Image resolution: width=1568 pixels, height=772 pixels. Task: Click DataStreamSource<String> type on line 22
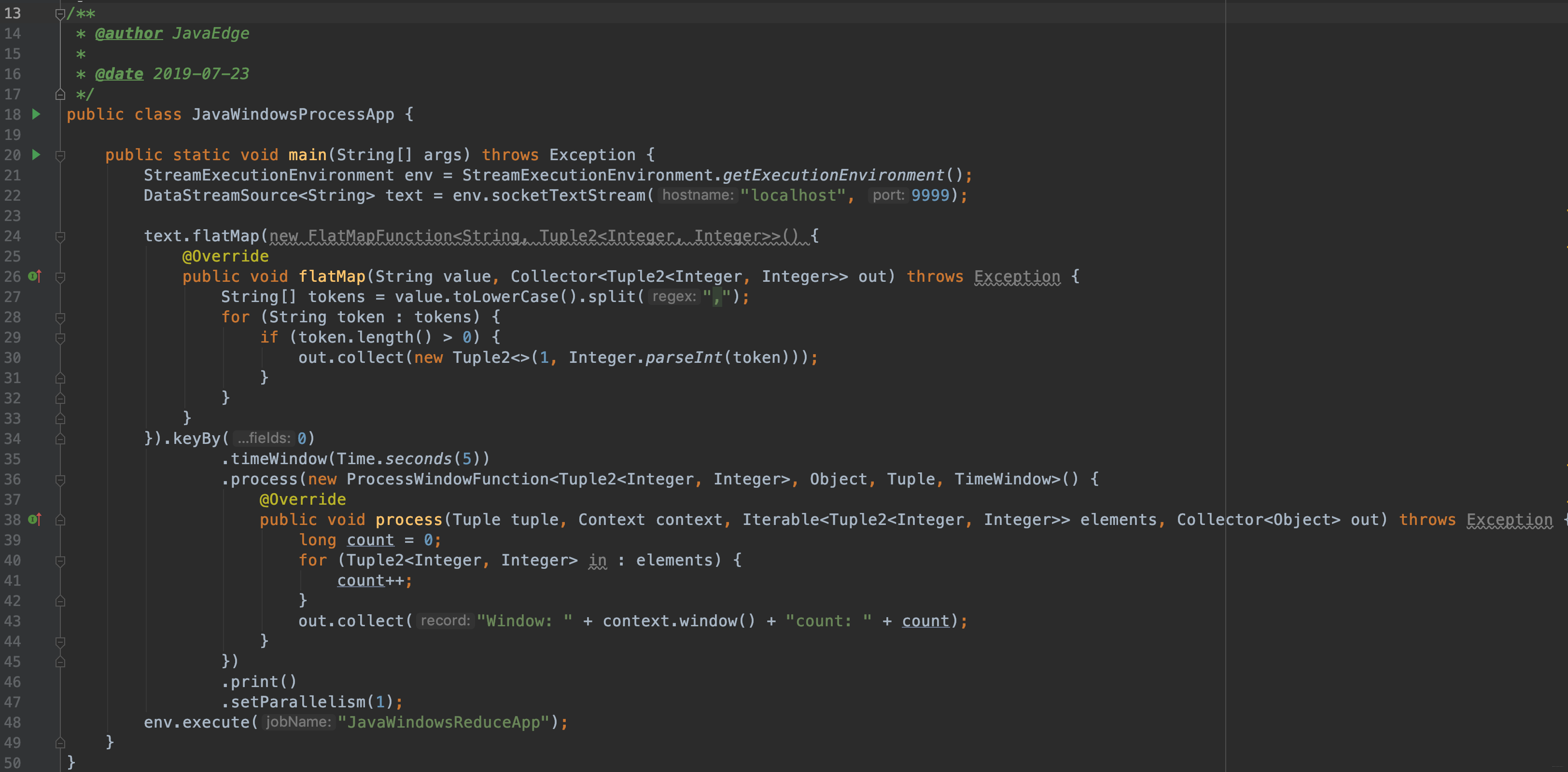(x=259, y=195)
